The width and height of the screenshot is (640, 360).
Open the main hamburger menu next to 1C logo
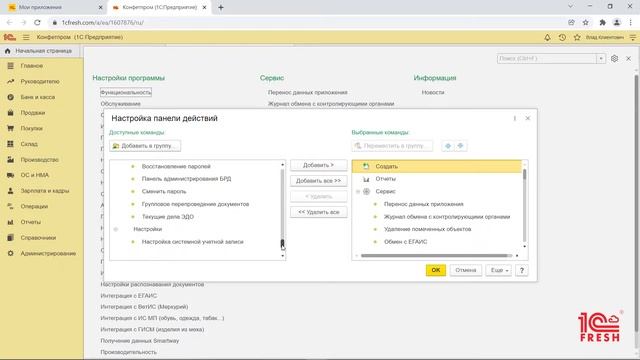click(26, 37)
